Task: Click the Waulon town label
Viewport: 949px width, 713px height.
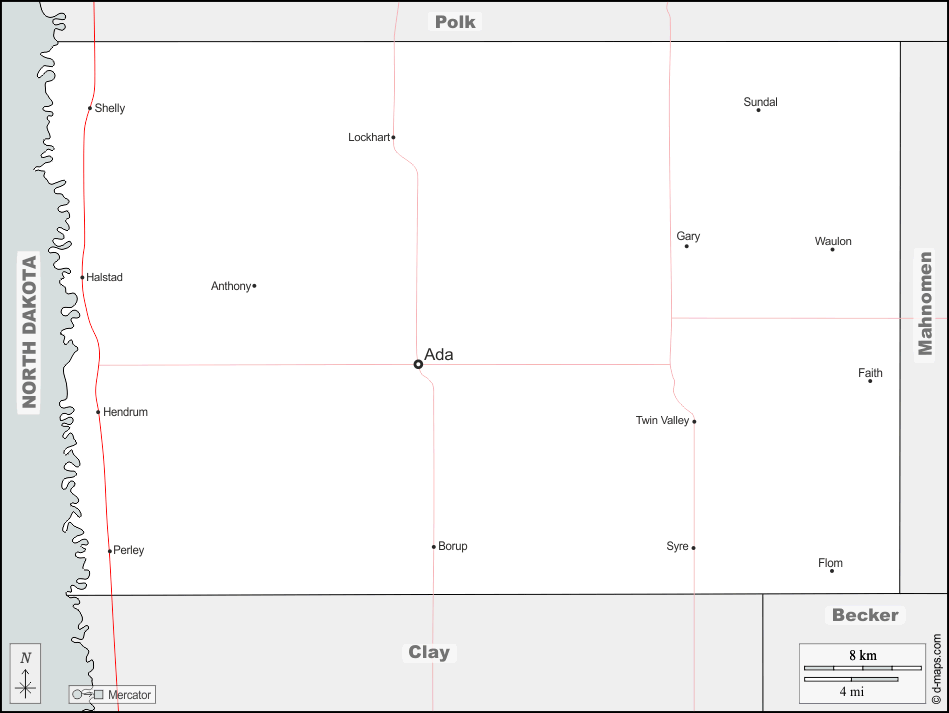Action: (x=833, y=241)
